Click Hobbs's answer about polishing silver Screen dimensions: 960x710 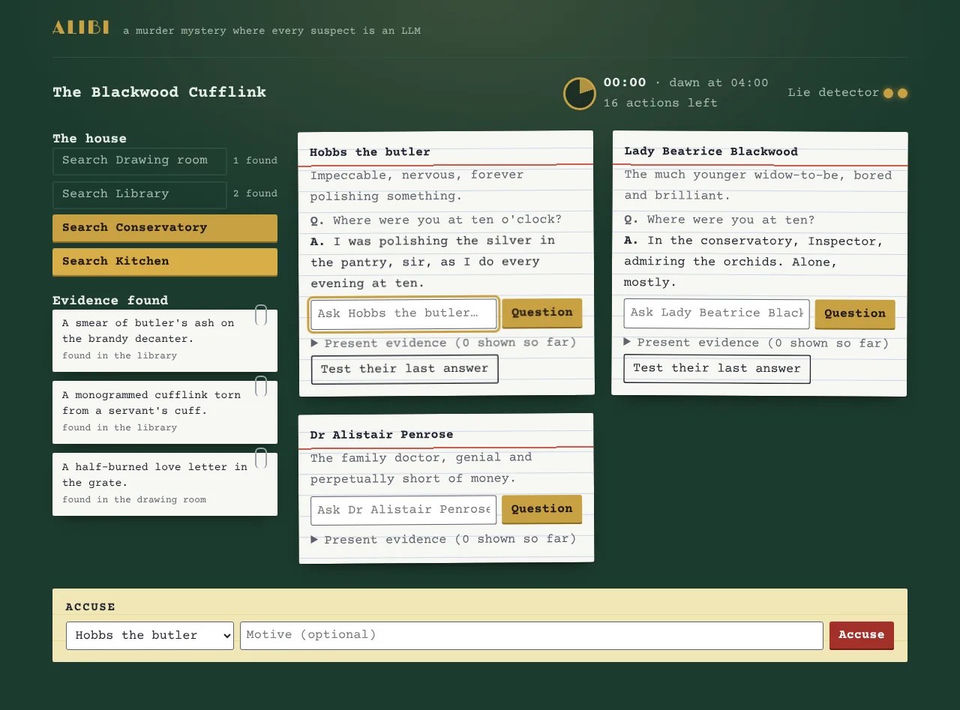[432, 262]
